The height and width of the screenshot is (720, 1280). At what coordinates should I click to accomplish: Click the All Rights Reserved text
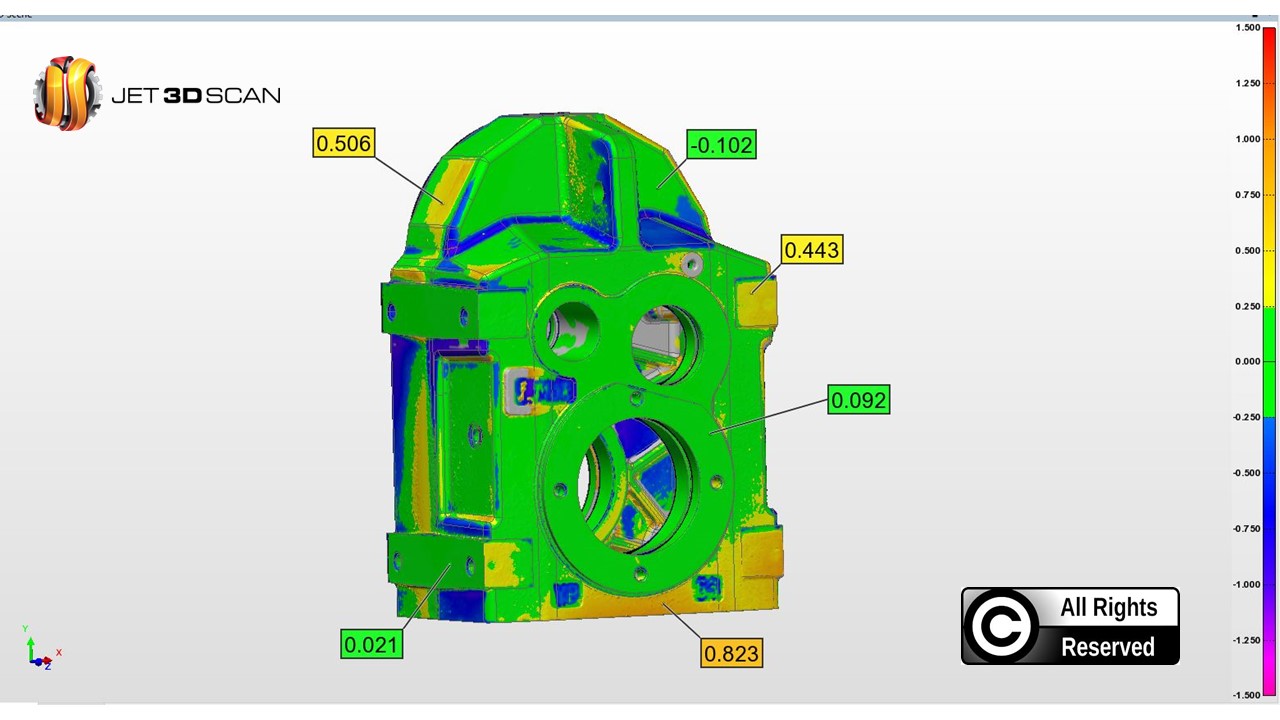1108,627
